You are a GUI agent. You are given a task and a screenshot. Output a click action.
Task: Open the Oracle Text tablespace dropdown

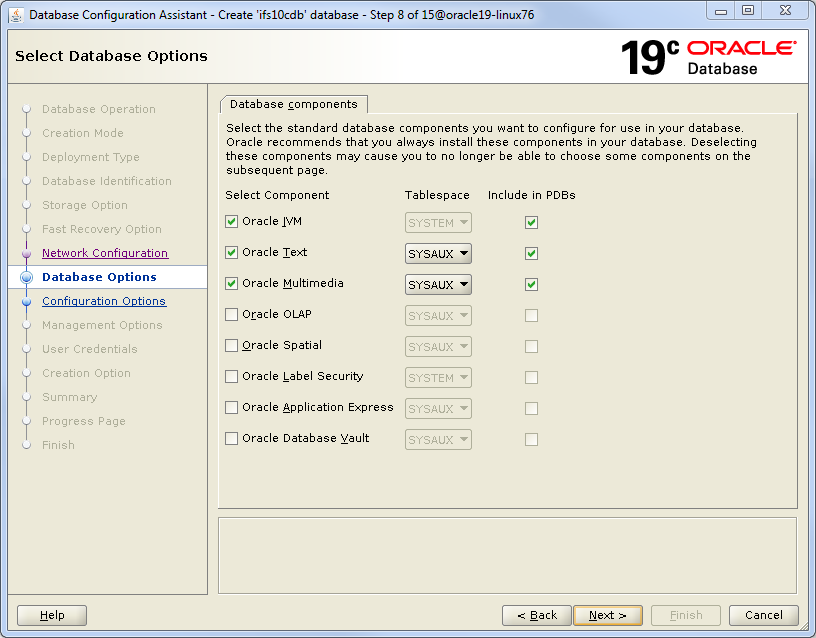point(438,254)
